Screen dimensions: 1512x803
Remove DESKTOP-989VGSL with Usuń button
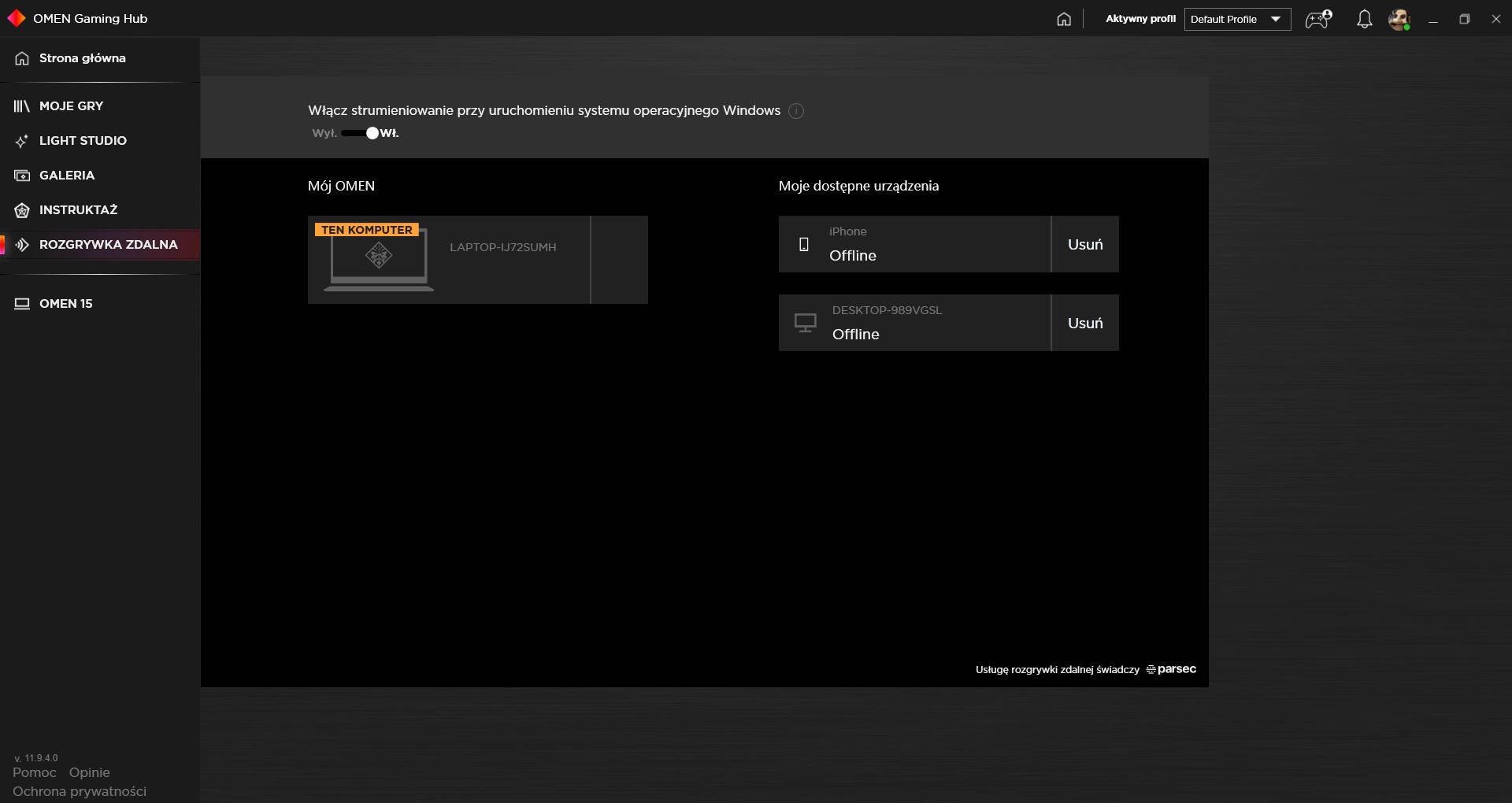pos(1085,323)
